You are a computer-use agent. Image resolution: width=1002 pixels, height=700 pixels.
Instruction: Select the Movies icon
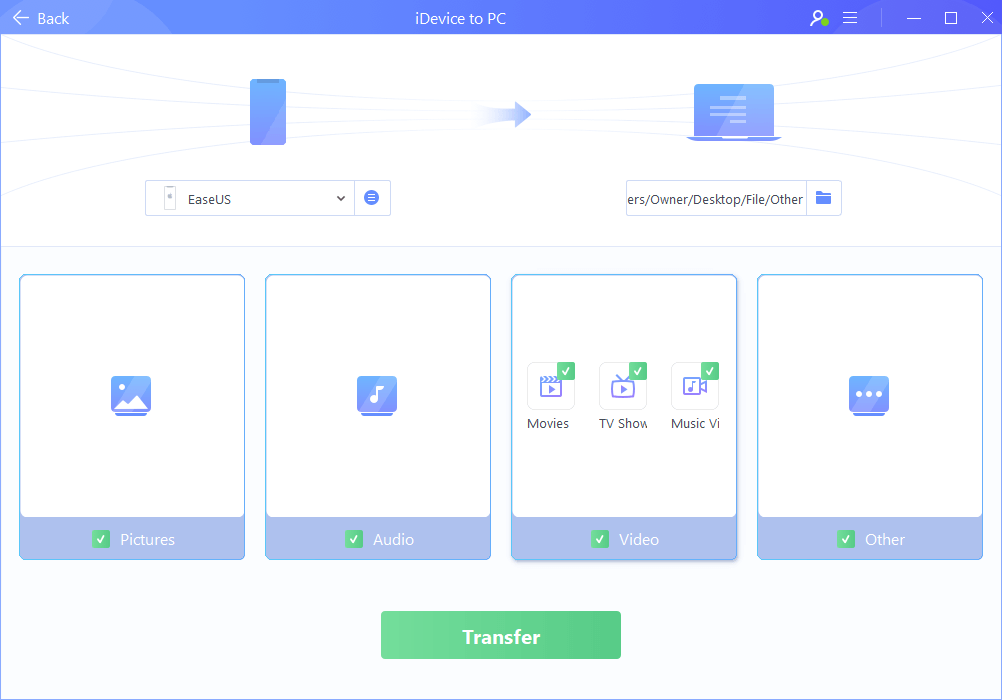551,386
